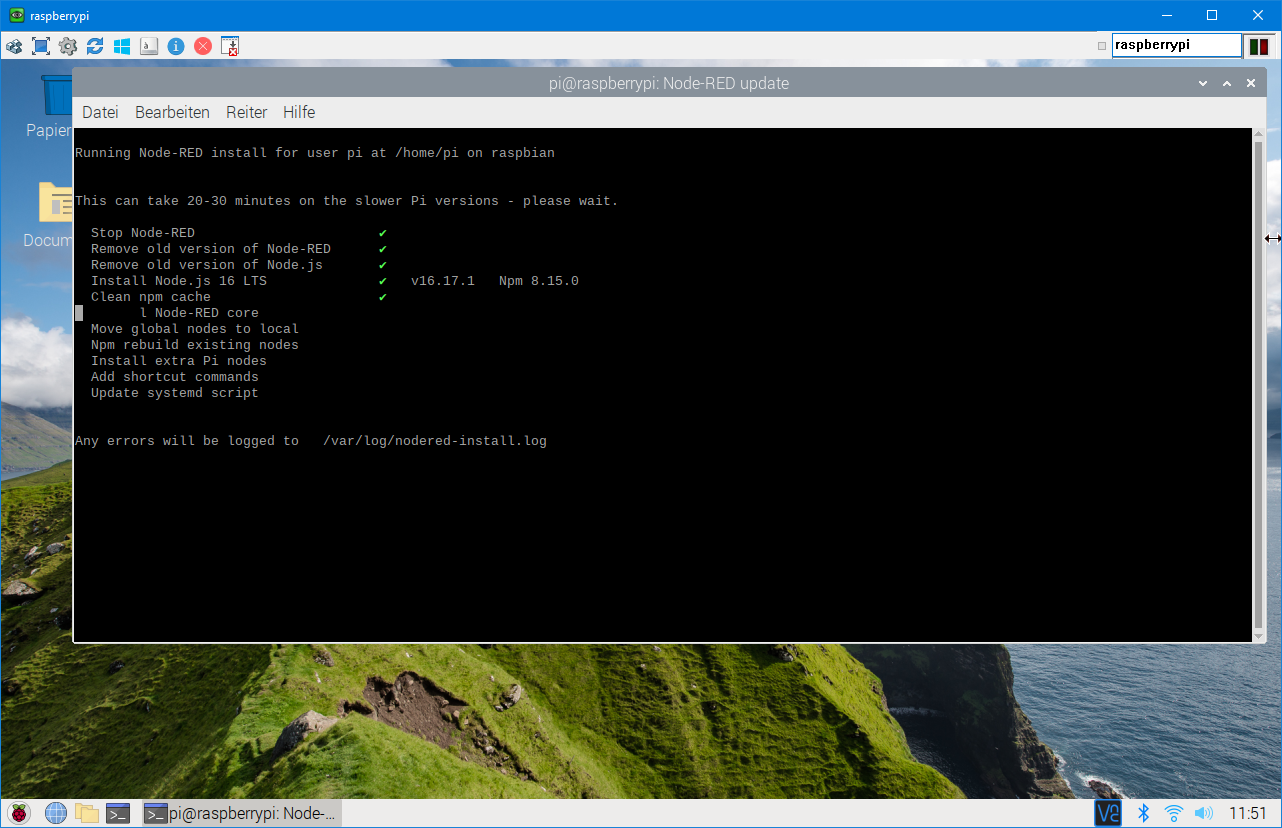The height and width of the screenshot is (828, 1282).
Task: Click the VNC server tray icon
Action: 1108,813
